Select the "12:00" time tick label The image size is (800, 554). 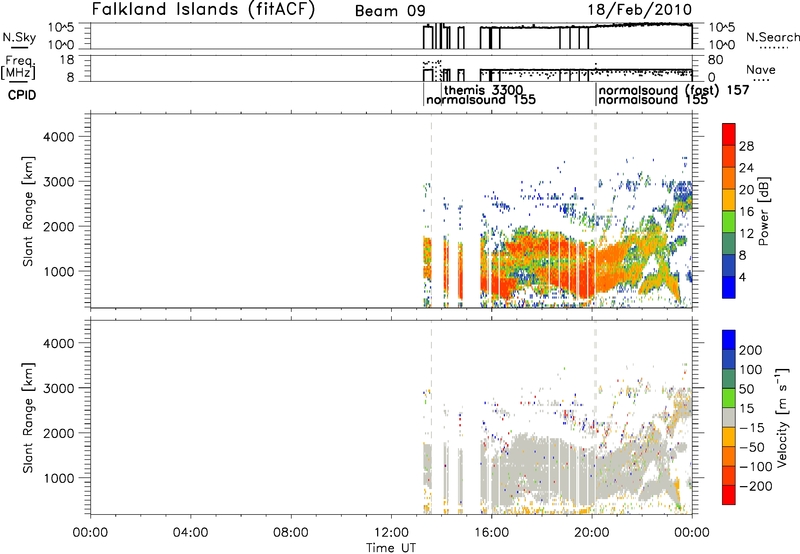point(391,533)
